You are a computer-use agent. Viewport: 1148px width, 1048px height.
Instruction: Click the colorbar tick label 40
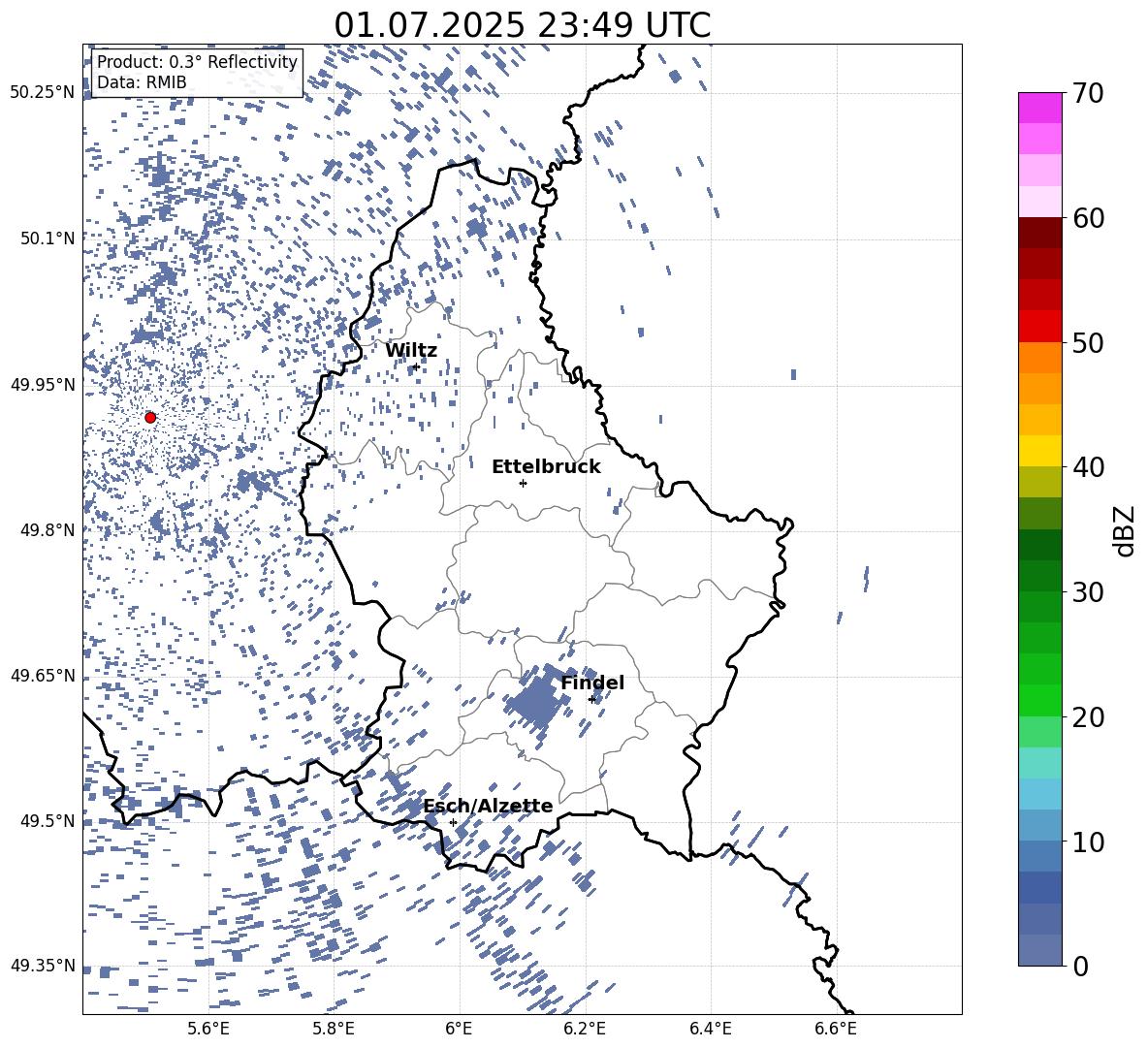pos(1087,467)
